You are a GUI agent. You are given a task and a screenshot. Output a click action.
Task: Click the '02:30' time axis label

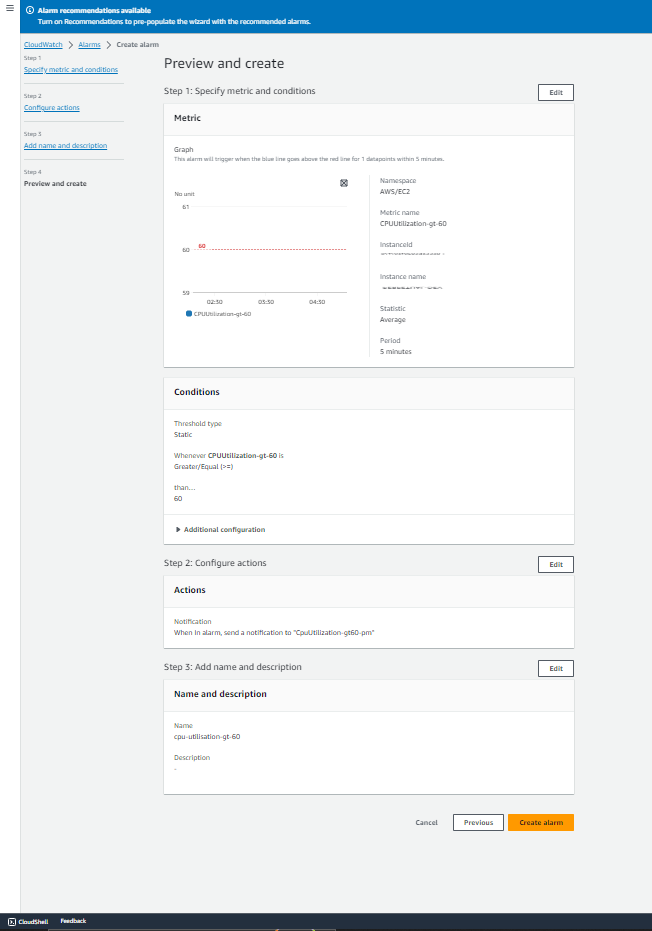click(x=214, y=302)
